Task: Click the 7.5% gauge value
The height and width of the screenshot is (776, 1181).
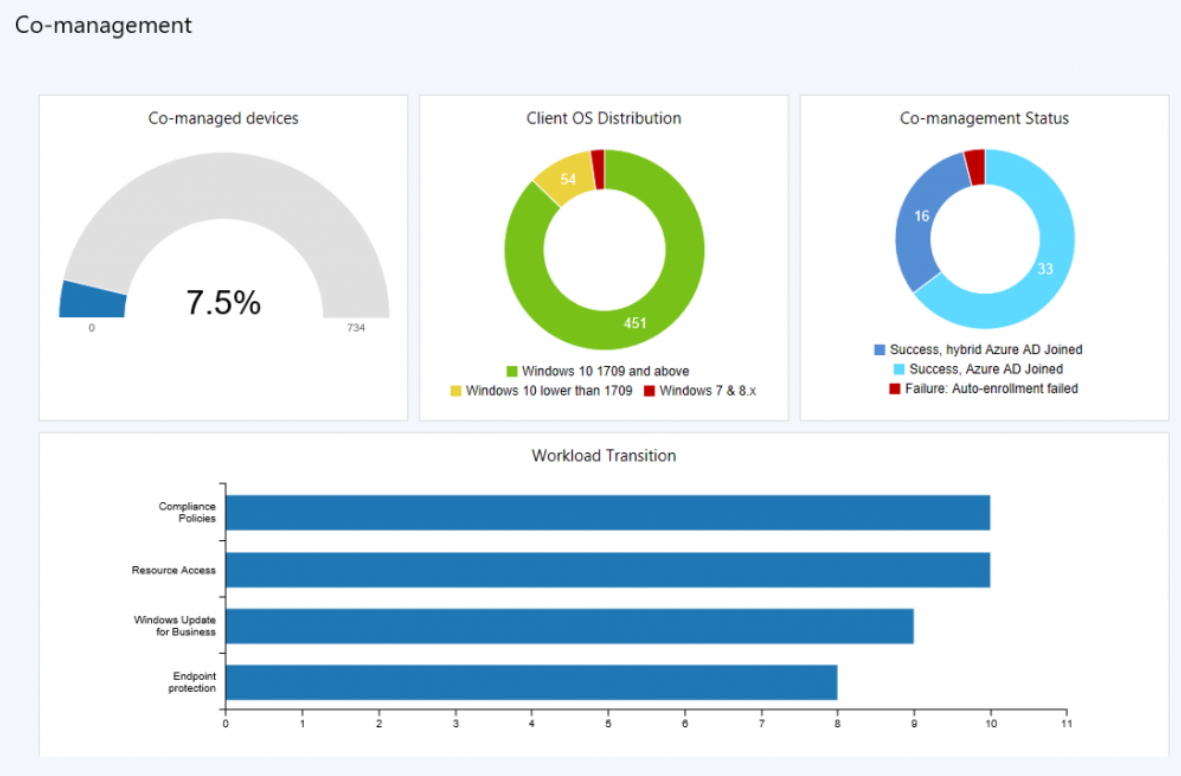Action: coord(224,303)
